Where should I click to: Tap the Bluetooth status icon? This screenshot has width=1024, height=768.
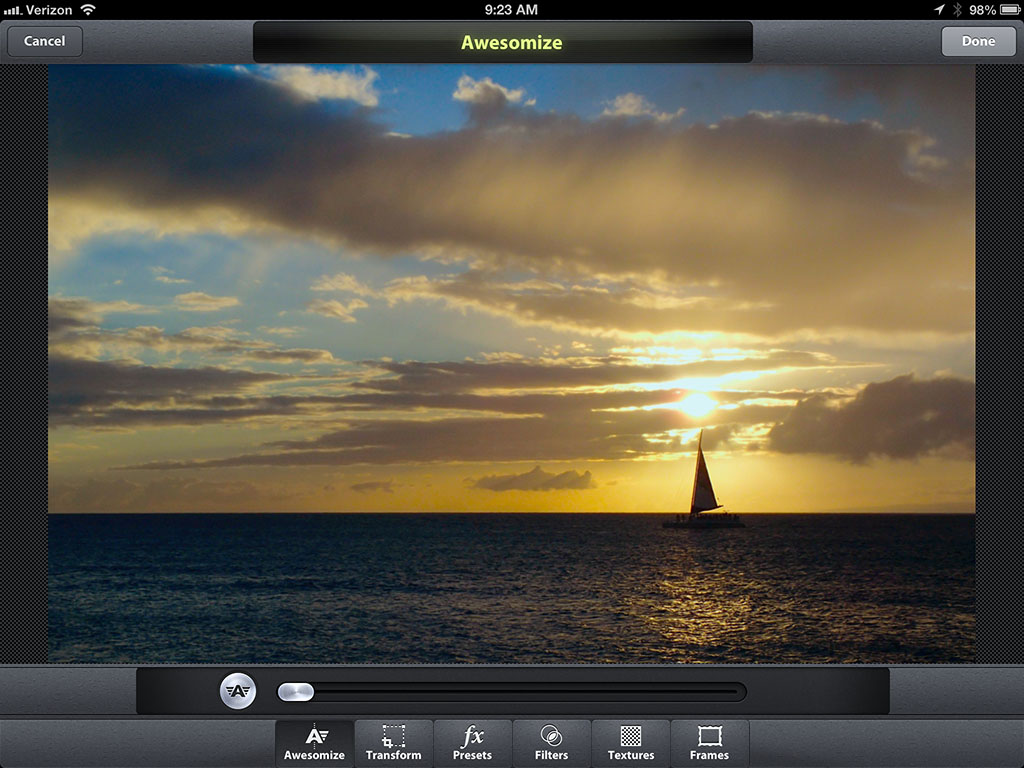[x=957, y=9]
